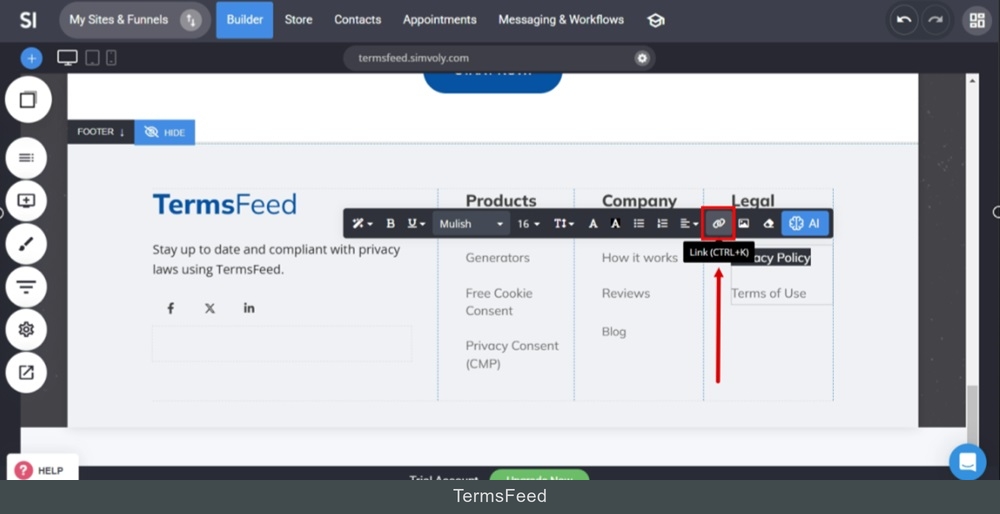Click the Terms of Use link

[768, 293]
